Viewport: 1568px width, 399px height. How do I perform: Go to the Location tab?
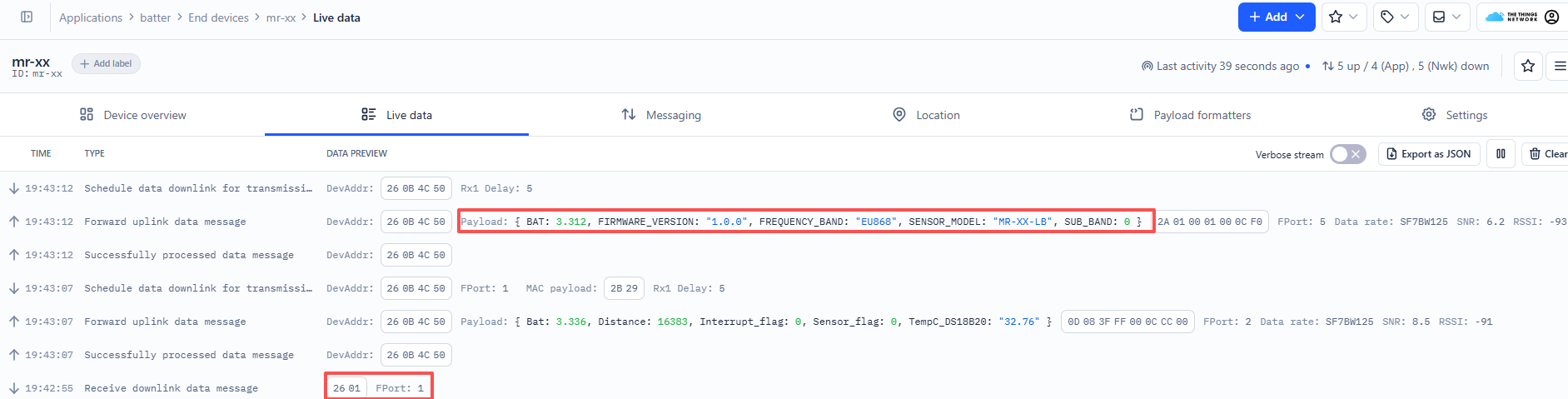(925, 115)
